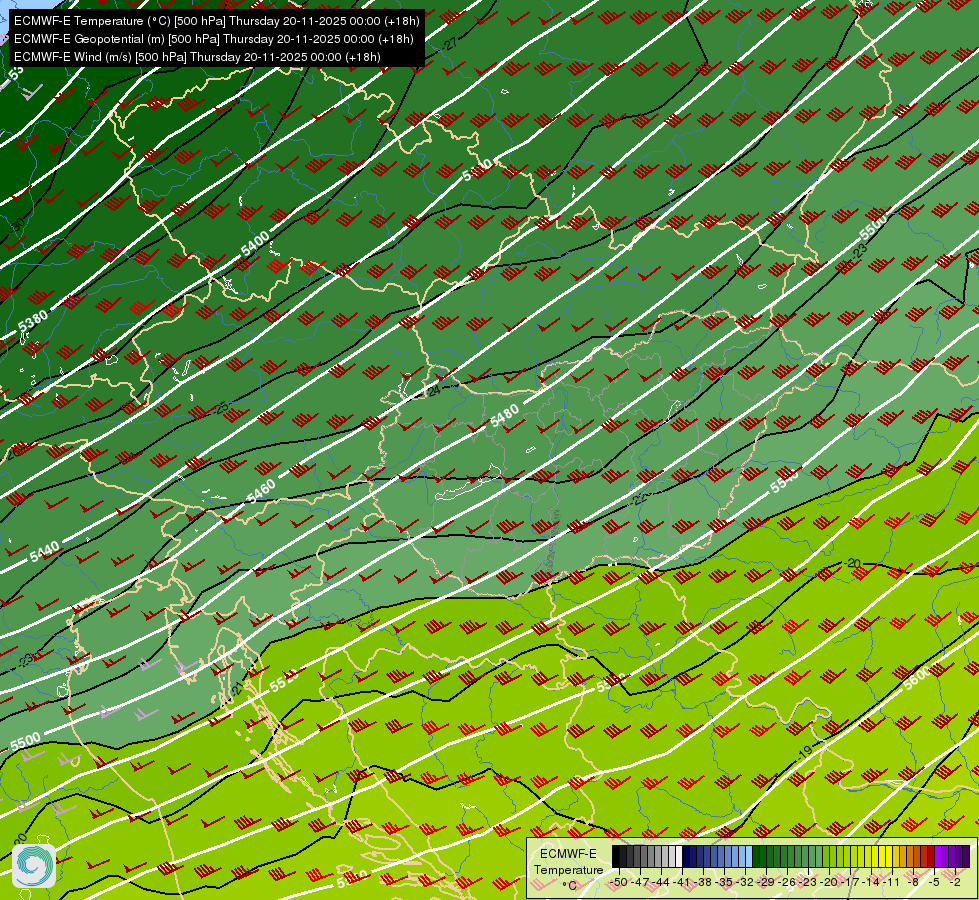Click legend tick value -17
This screenshot has width=979, height=900.
tap(850, 883)
